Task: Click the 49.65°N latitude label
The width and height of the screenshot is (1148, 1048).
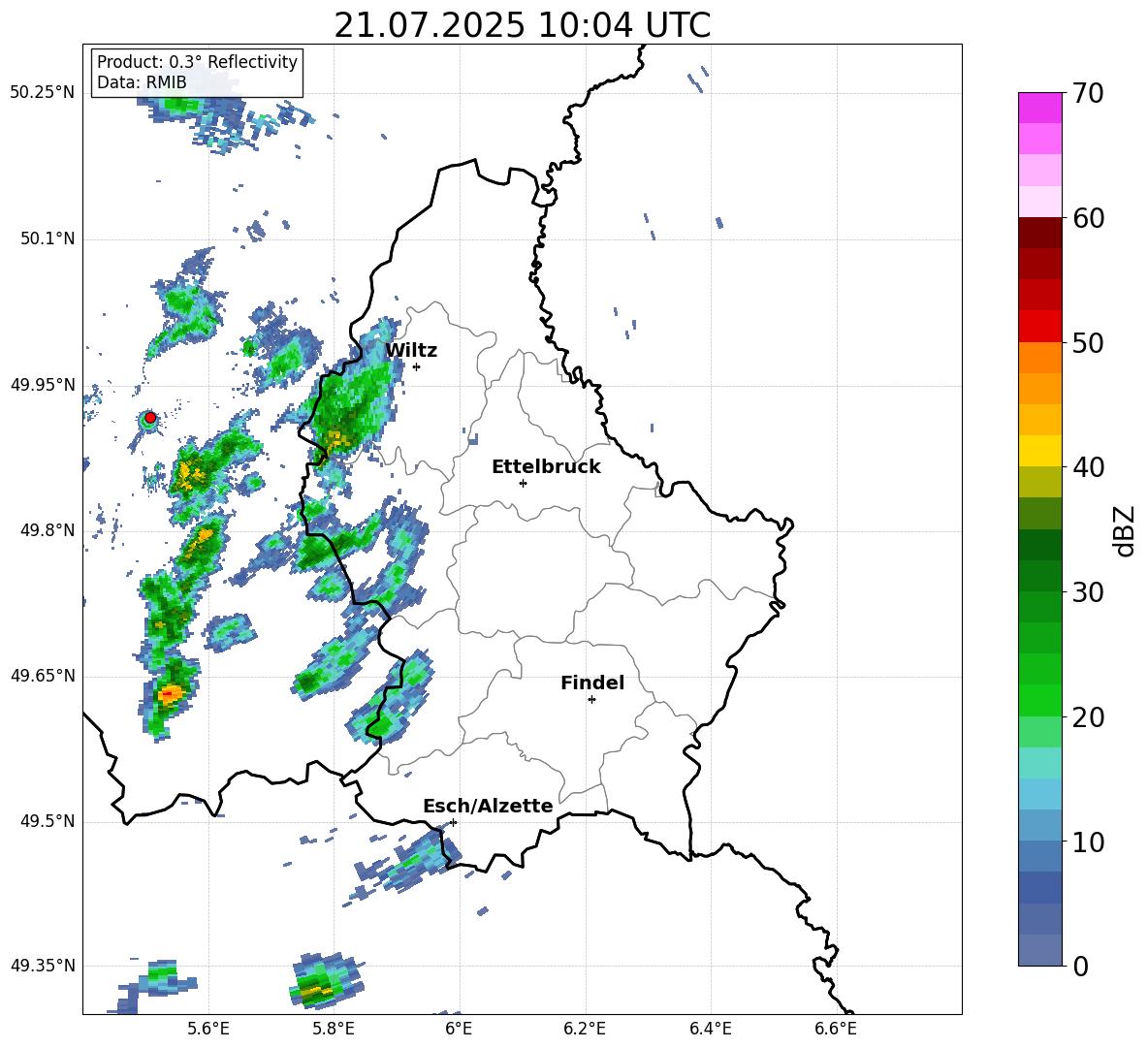Action: tap(43, 675)
